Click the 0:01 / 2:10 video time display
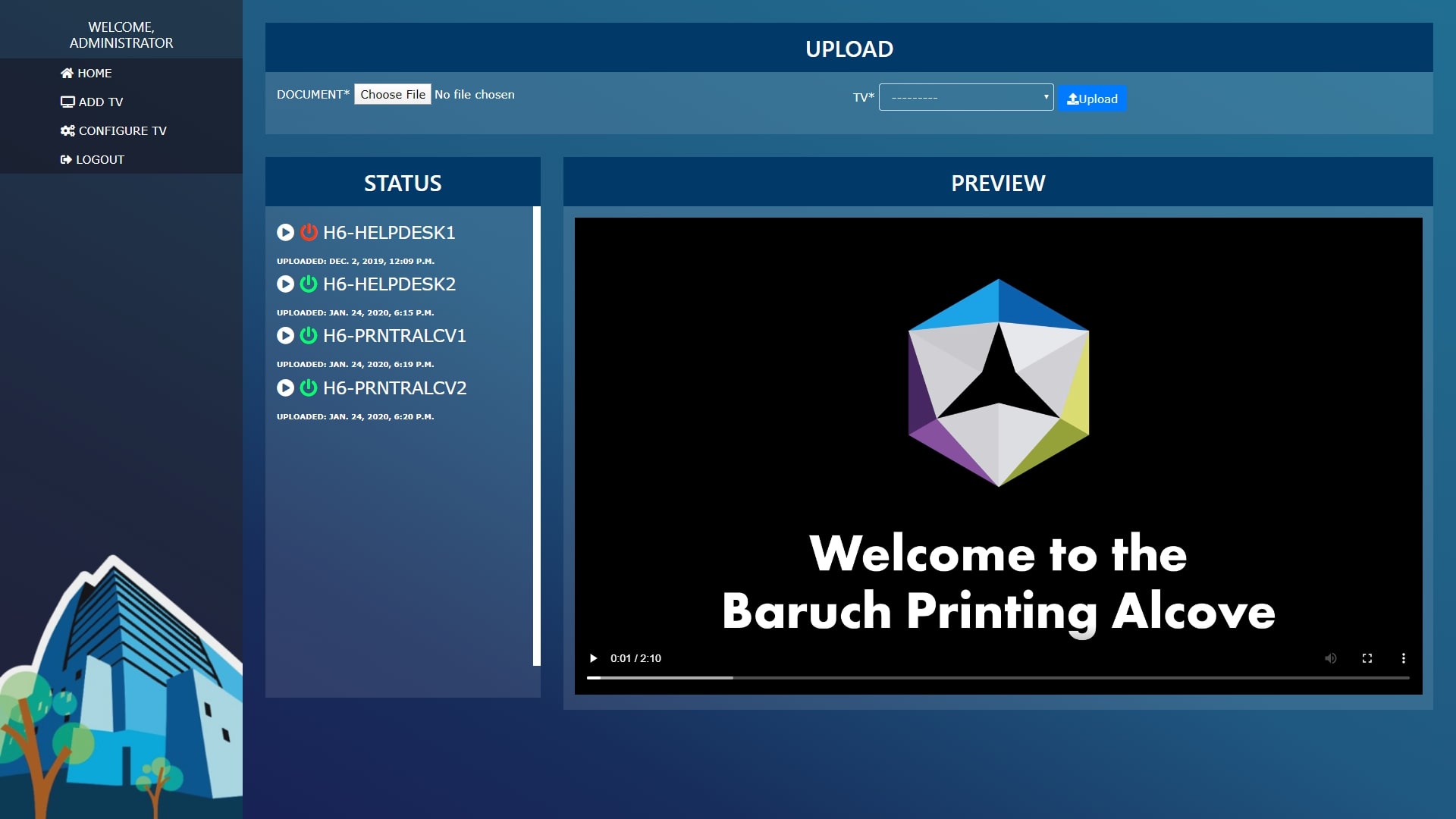Image resolution: width=1456 pixels, height=819 pixels. tap(635, 658)
